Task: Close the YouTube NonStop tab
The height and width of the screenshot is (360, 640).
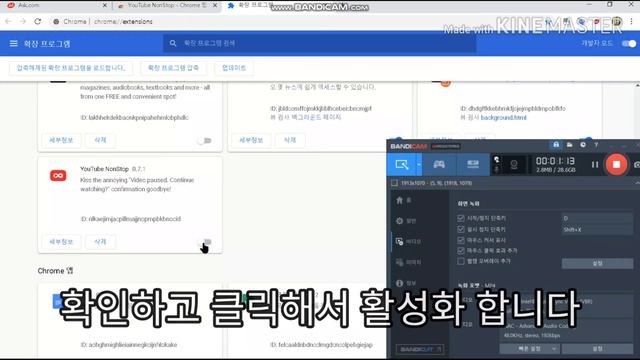Action: (215, 5)
